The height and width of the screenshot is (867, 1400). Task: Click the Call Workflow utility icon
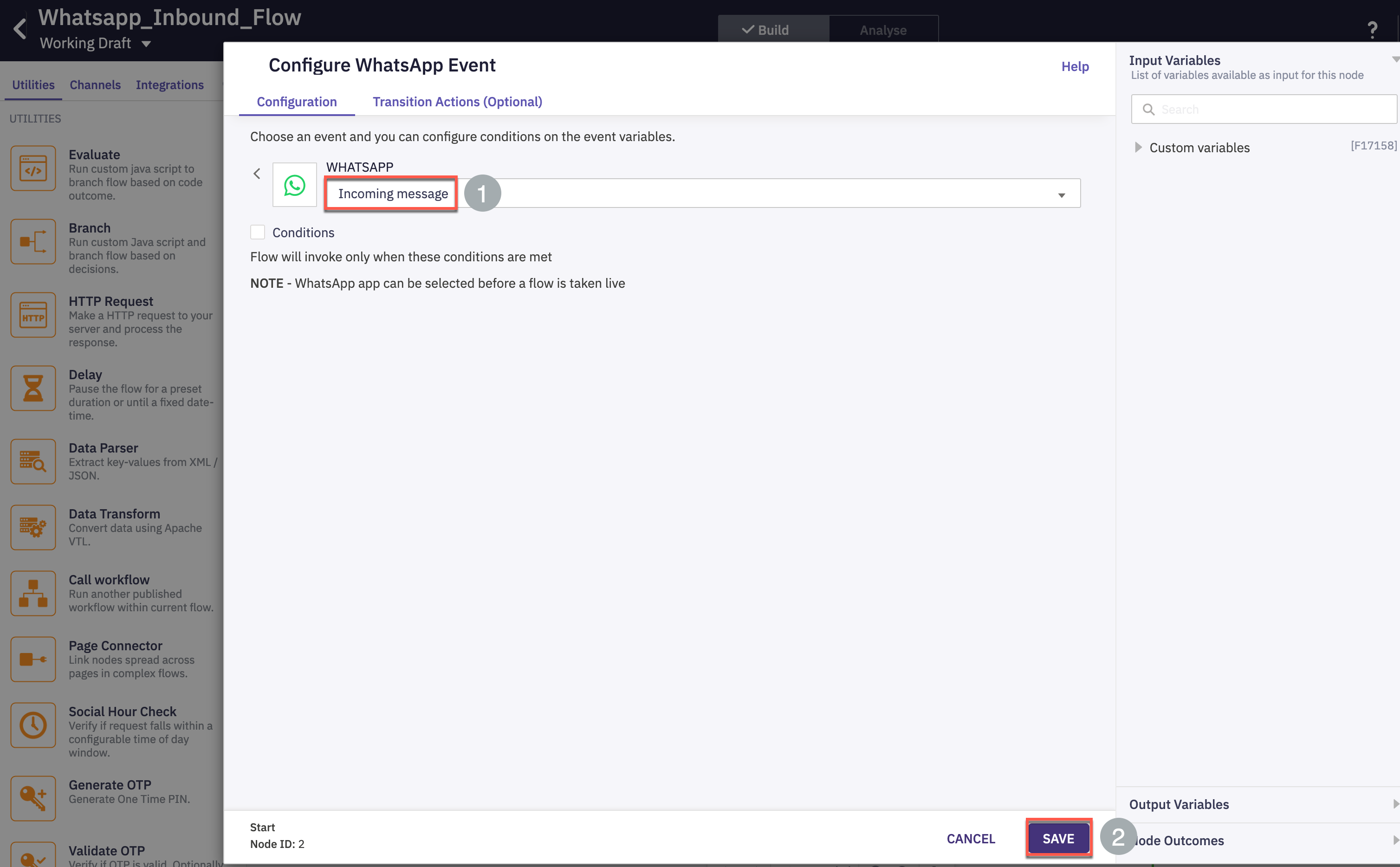(x=32, y=593)
